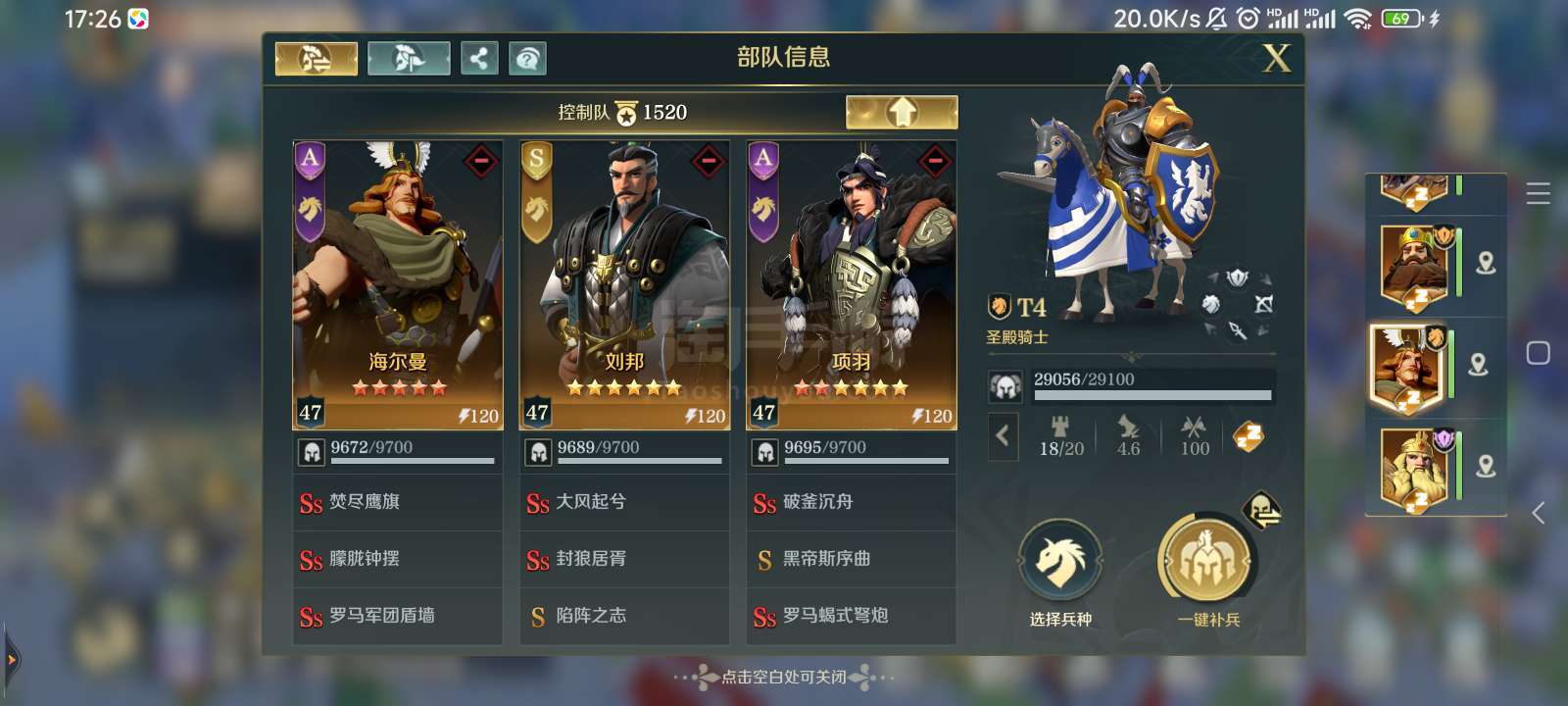Remove 海尔曼 with the red minus icon

click(x=480, y=160)
